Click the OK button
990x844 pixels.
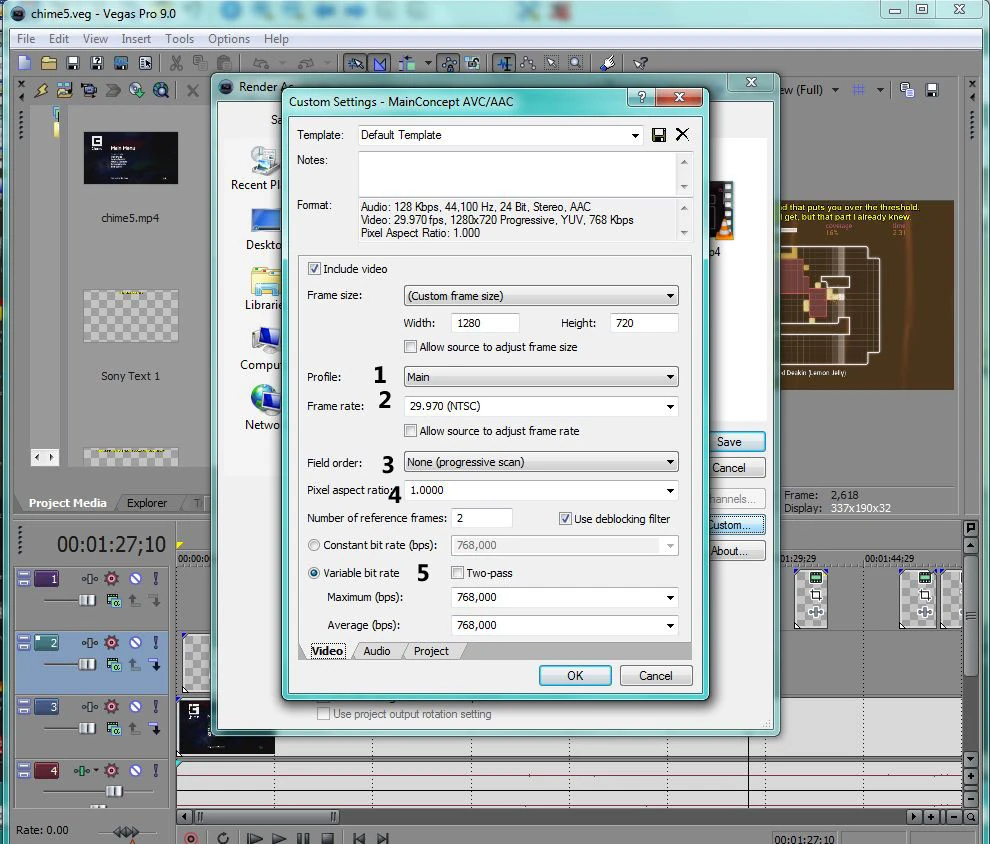[575, 676]
